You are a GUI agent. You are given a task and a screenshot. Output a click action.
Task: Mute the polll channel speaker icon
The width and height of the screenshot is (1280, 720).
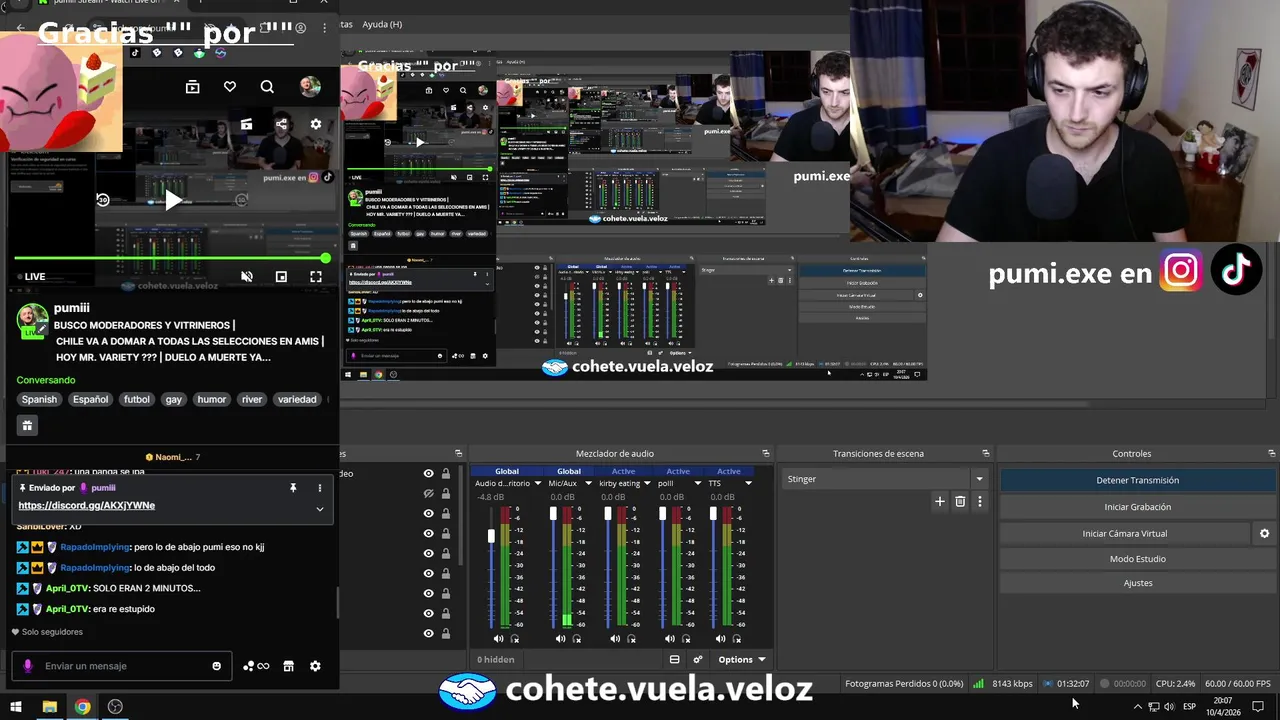click(669, 639)
